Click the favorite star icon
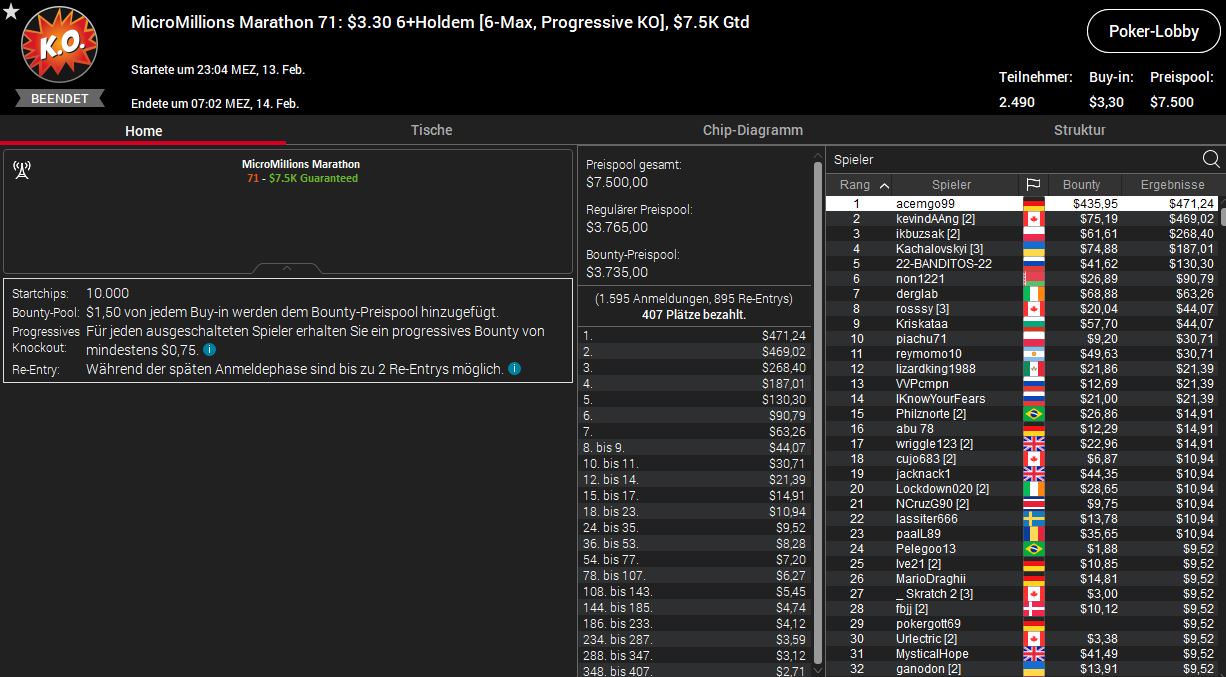 click(11, 10)
